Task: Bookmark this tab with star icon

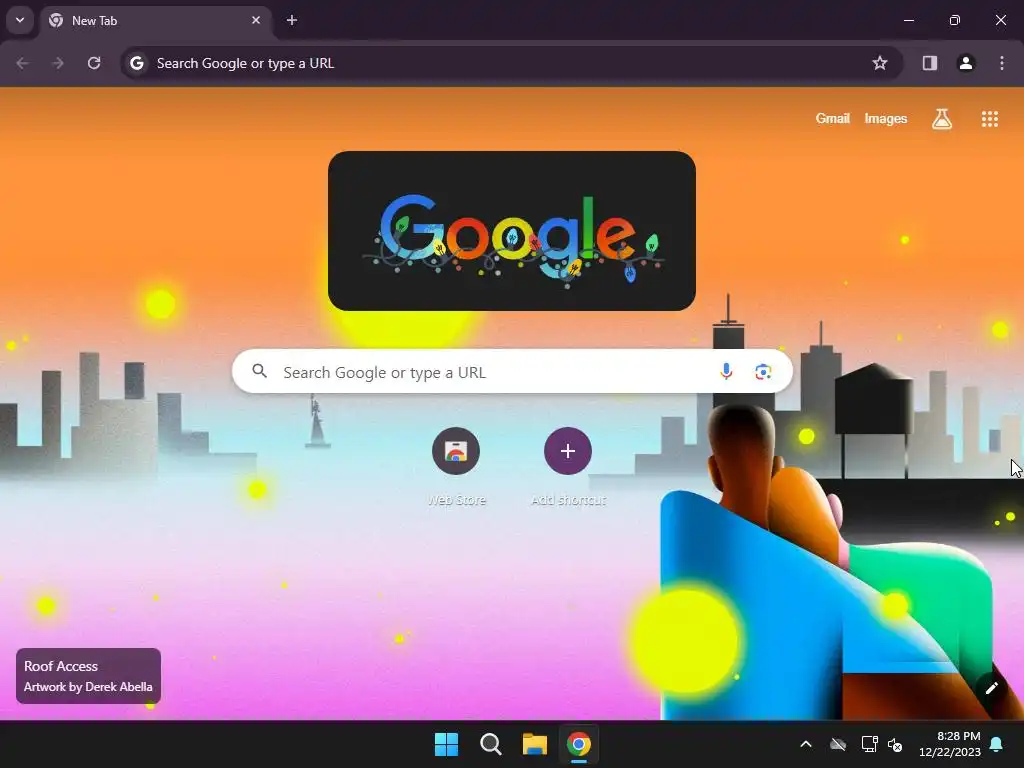Action: tap(880, 63)
